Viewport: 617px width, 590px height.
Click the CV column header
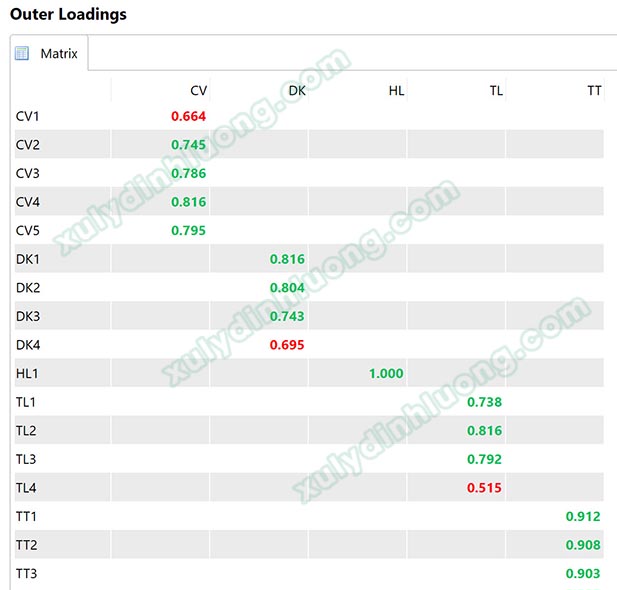pyautogui.click(x=198, y=91)
